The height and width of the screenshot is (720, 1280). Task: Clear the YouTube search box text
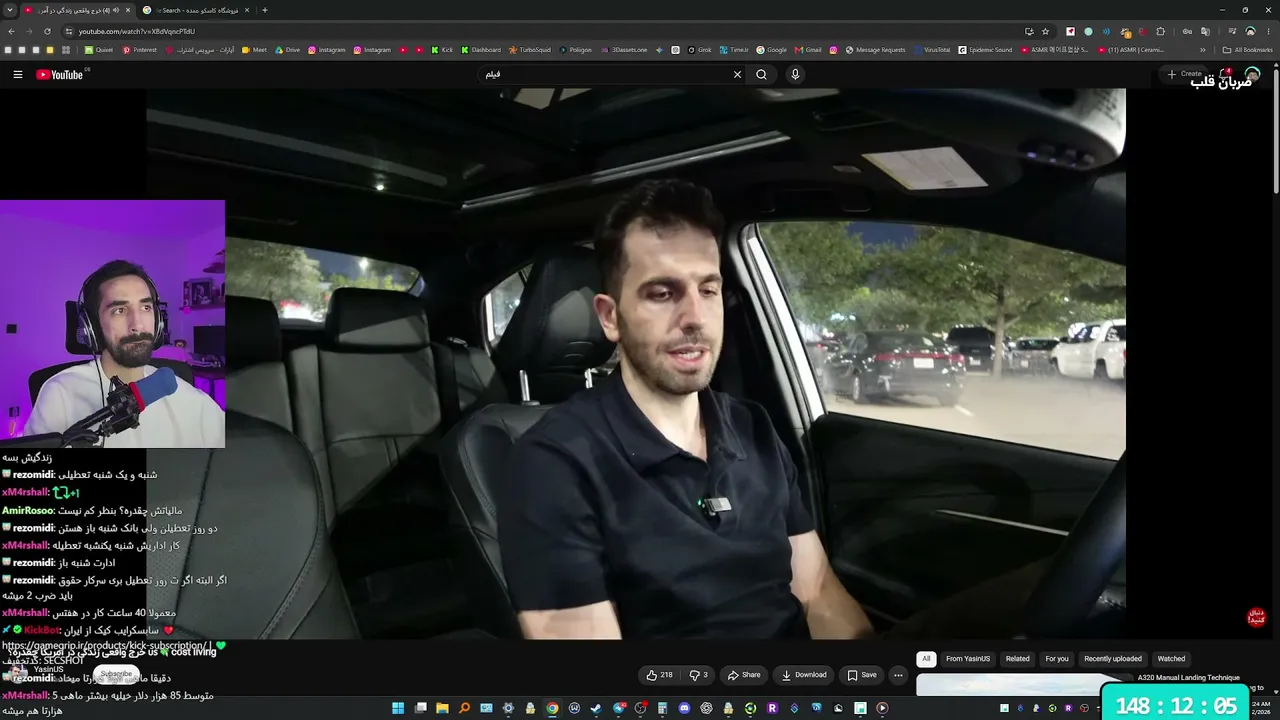(737, 74)
